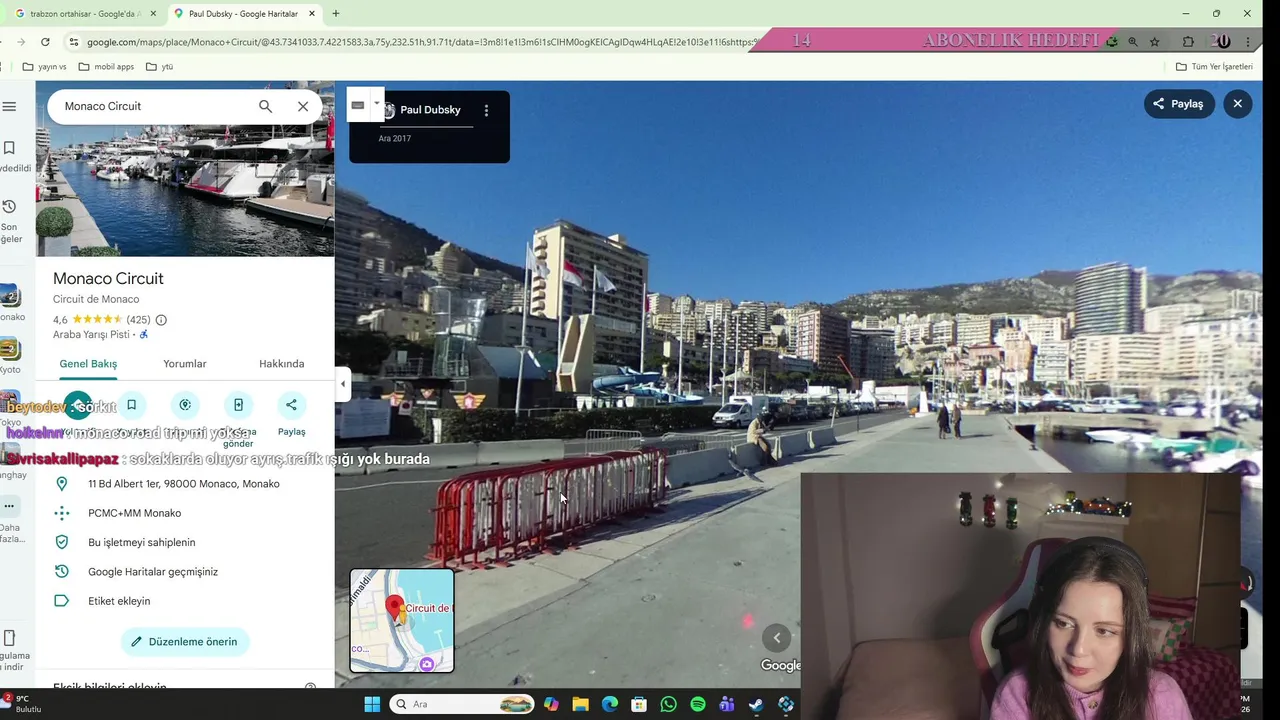Open the Chrome three-dot menu
The image size is (1280, 720).
click(1248, 42)
